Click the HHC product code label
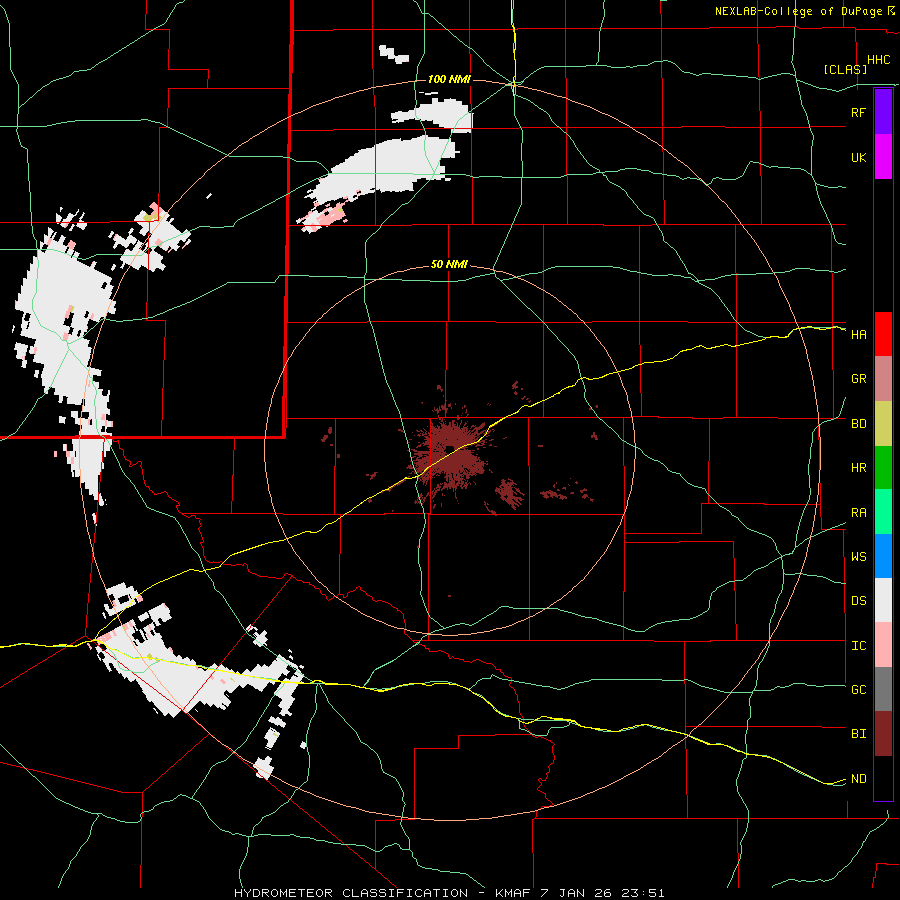Image resolution: width=900 pixels, height=900 pixels. (878, 60)
